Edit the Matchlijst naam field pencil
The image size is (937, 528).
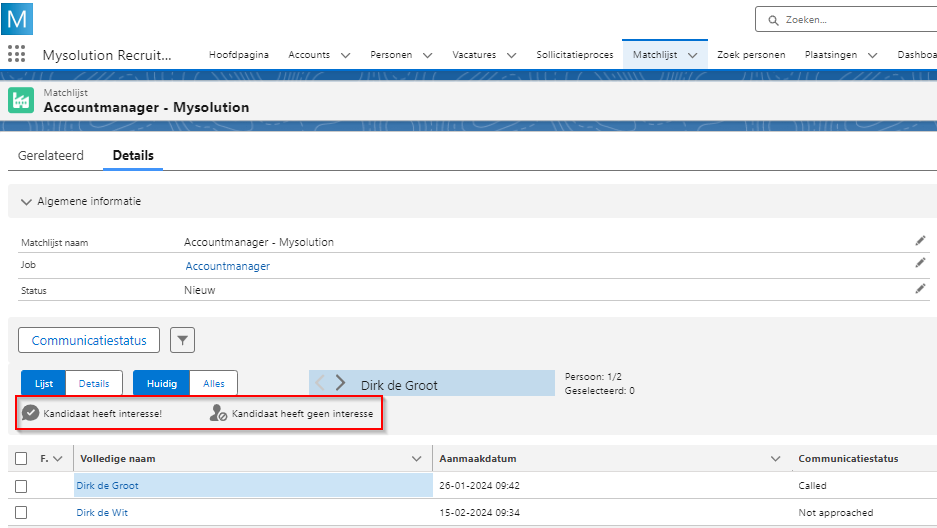click(x=920, y=241)
